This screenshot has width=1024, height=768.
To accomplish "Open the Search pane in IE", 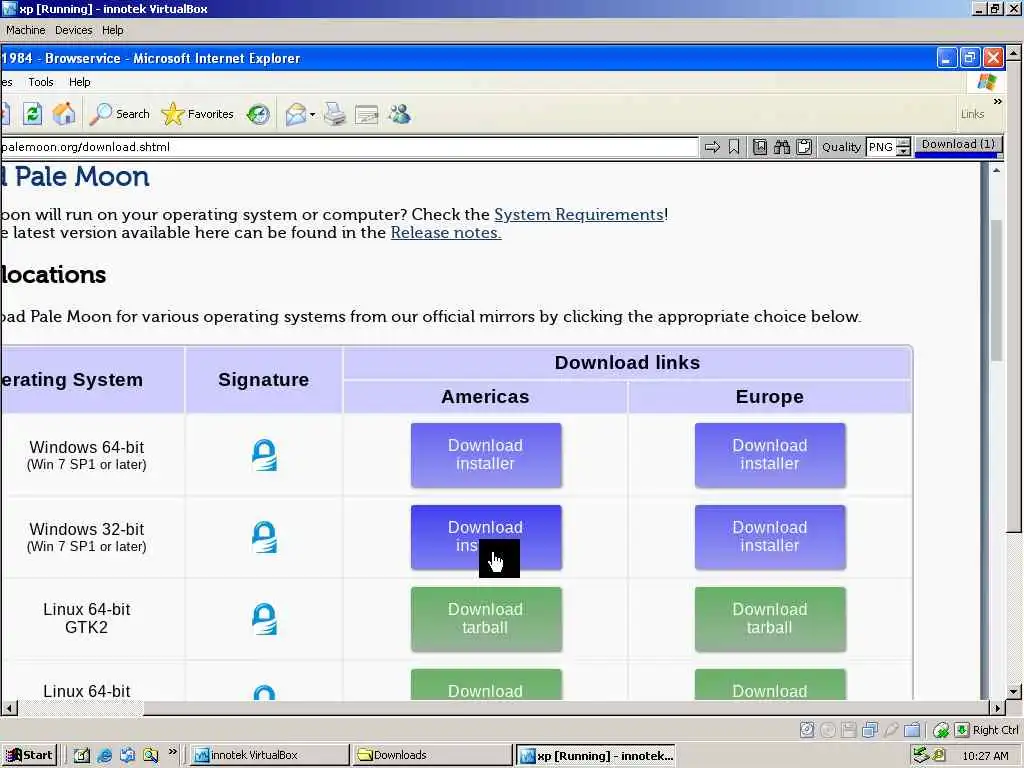I will point(120,114).
